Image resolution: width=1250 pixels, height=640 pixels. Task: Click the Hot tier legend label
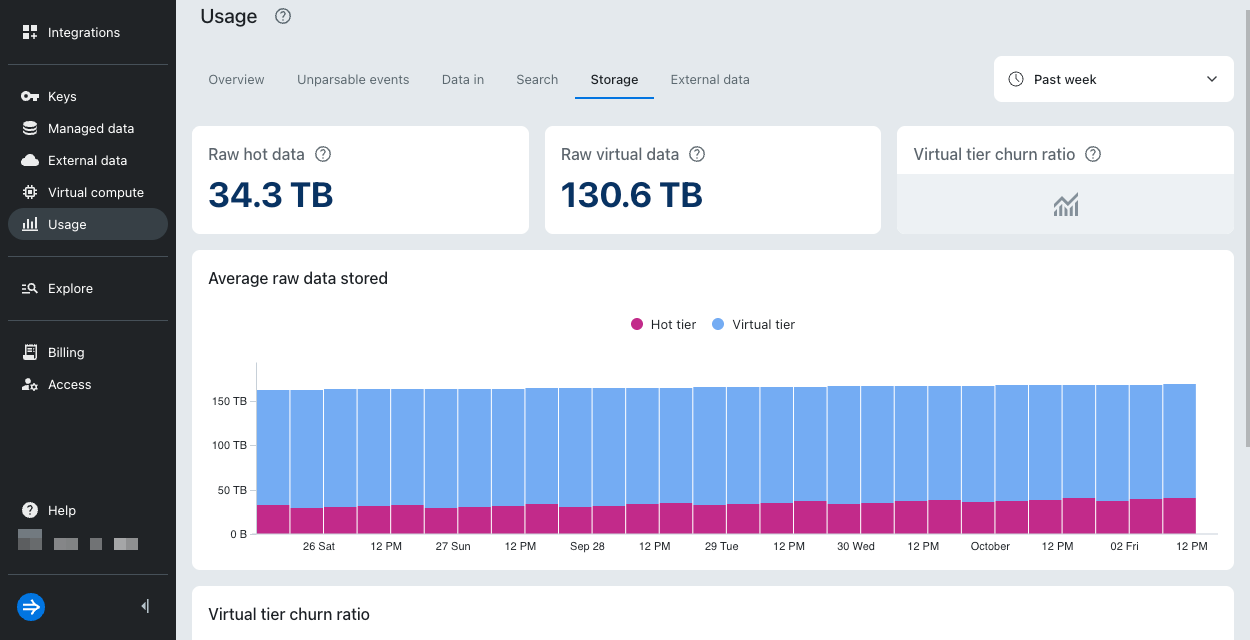pyautogui.click(x=673, y=324)
